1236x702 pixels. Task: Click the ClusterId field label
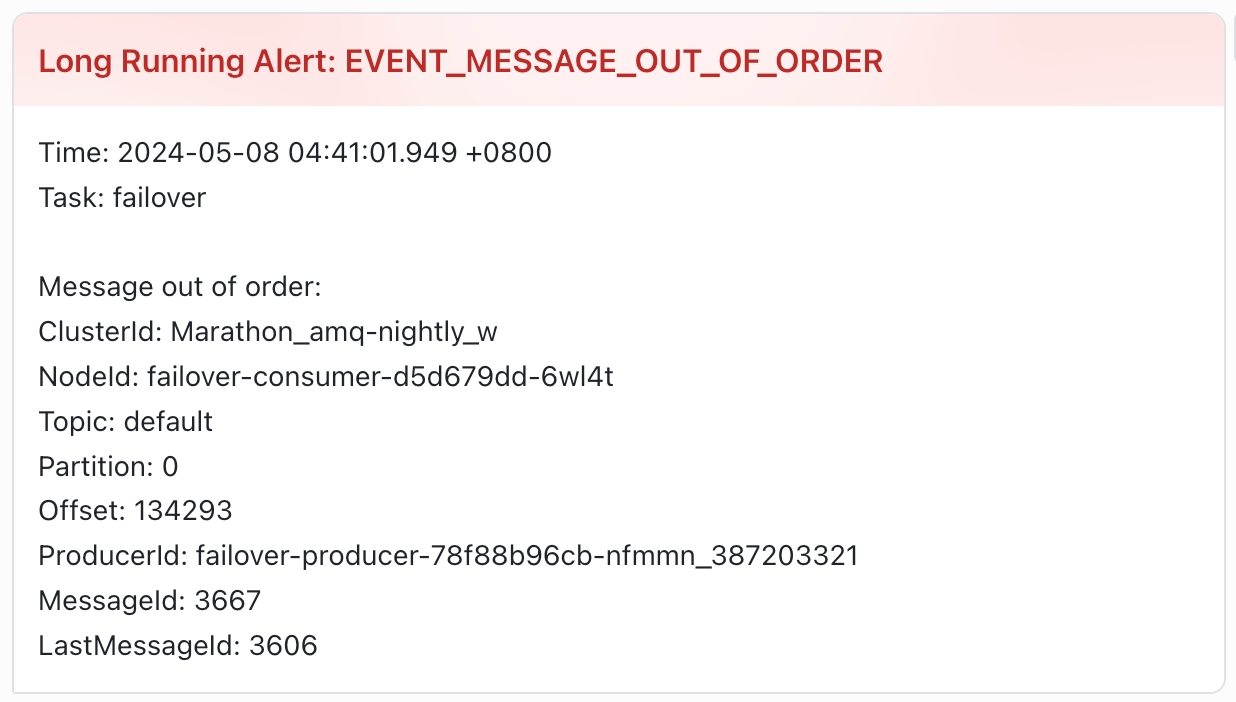pyautogui.click(x=101, y=332)
